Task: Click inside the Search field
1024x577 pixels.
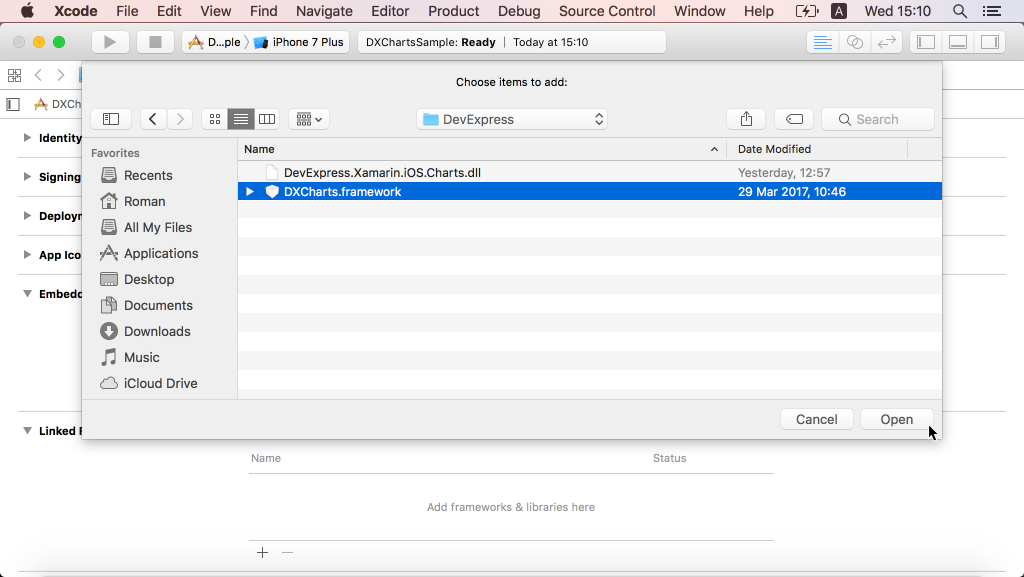Action: coord(877,118)
